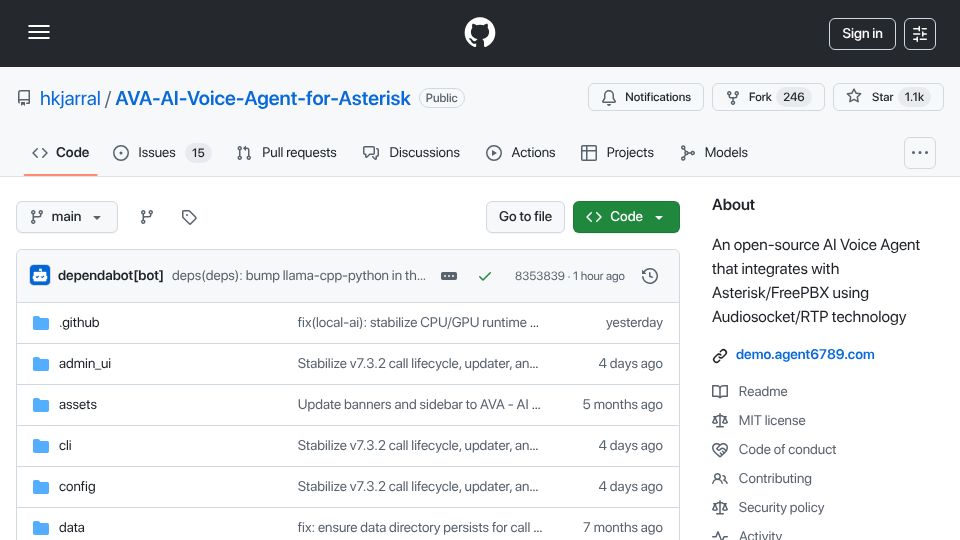960x540 pixels.
Task: Open the Security policy link
Action: pos(781,508)
